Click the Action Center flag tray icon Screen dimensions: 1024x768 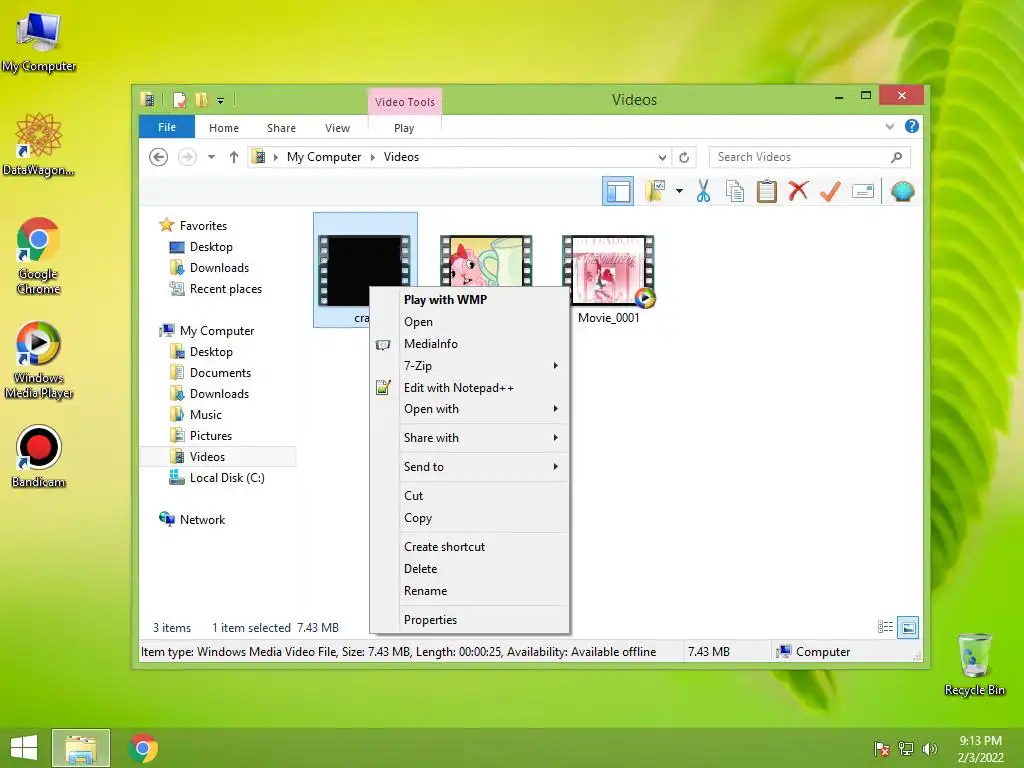pyautogui.click(x=882, y=749)
